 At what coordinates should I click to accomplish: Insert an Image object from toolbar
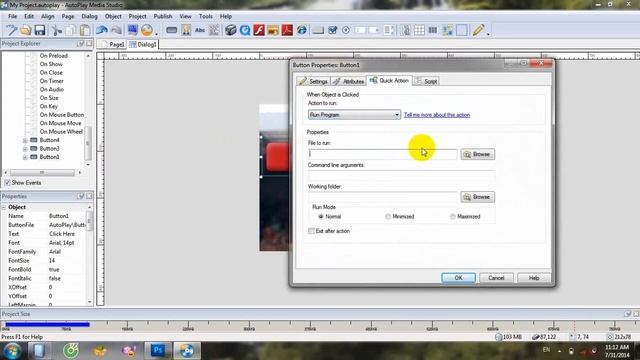186,30
